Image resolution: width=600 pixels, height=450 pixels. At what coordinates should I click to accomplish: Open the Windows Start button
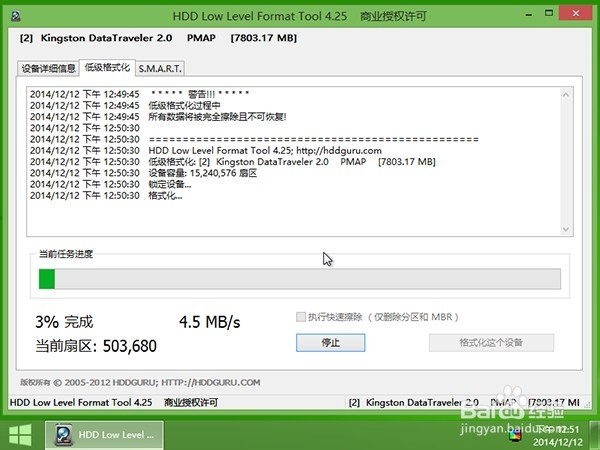tap(20, 435)
